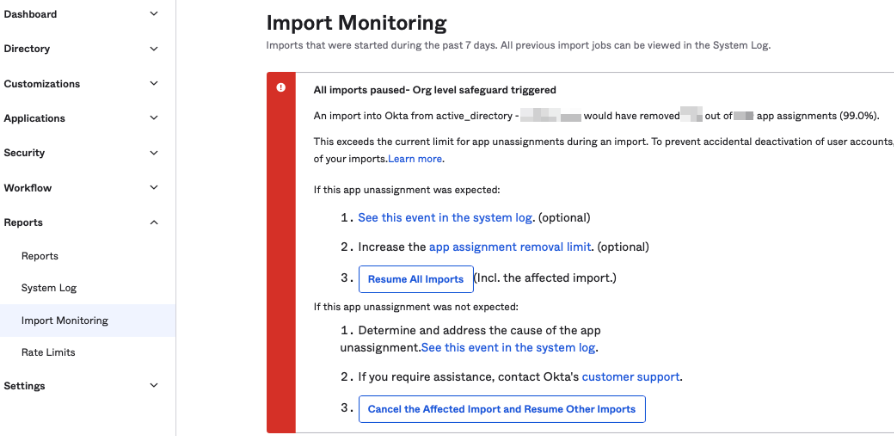This screenshot has width=894, height=436.
Task: Click the red alert exclamation icon
Action: coord(281,88)
